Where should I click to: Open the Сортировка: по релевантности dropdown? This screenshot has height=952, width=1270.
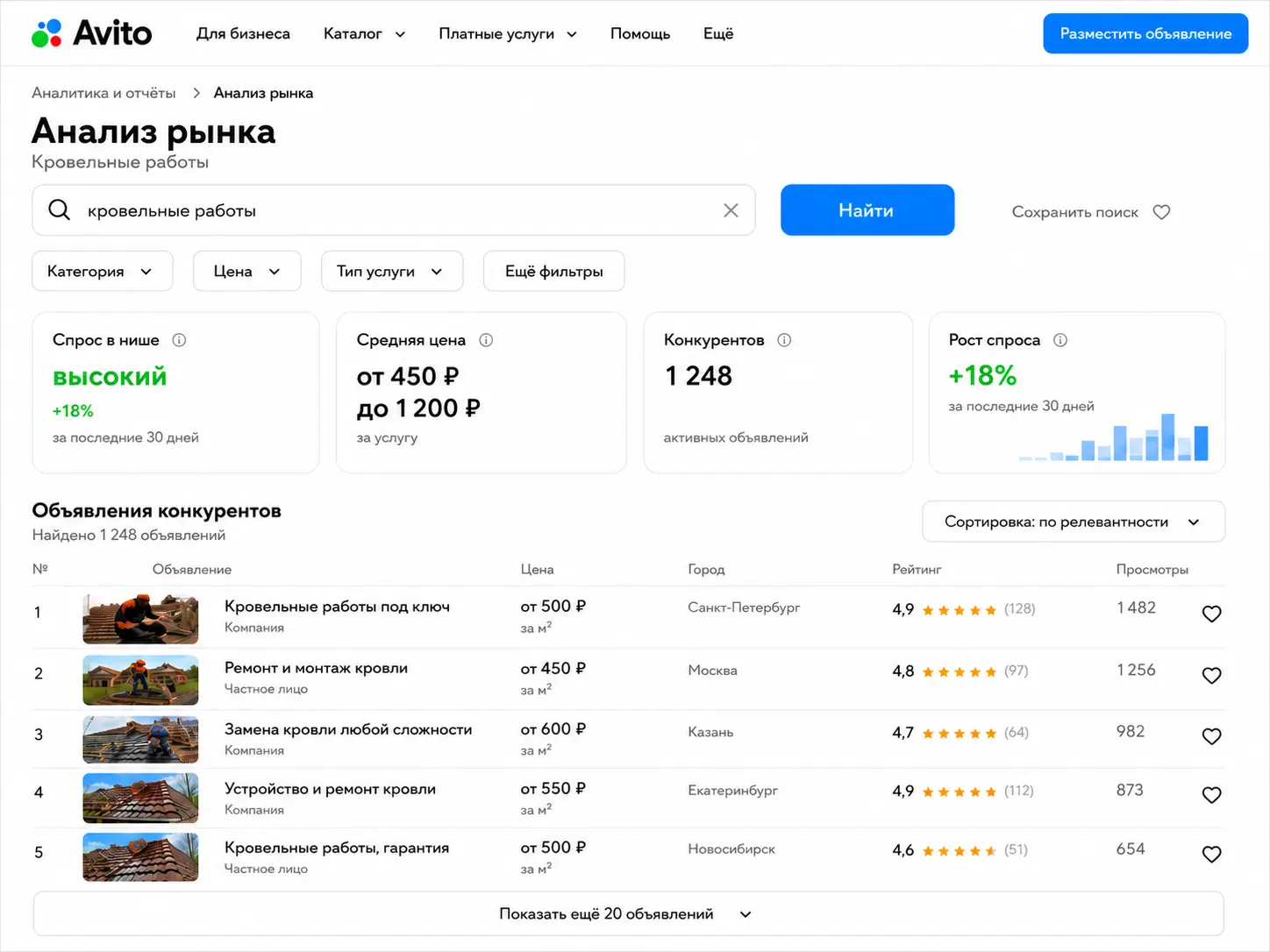tap(1074, 522)
